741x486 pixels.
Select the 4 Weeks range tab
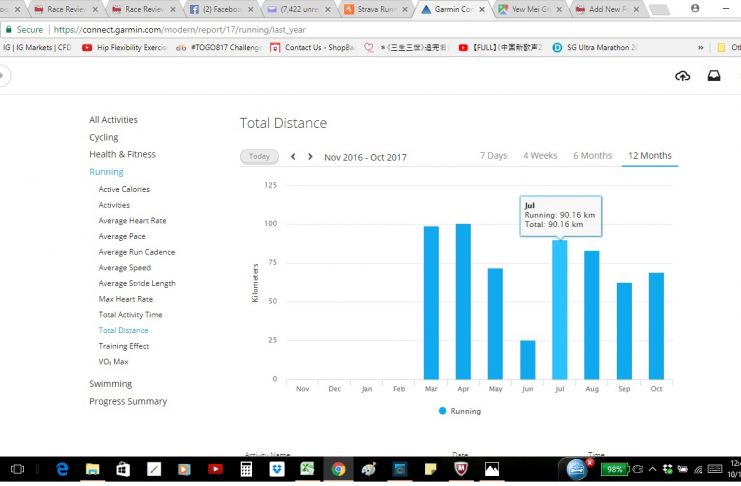(540, 156)
